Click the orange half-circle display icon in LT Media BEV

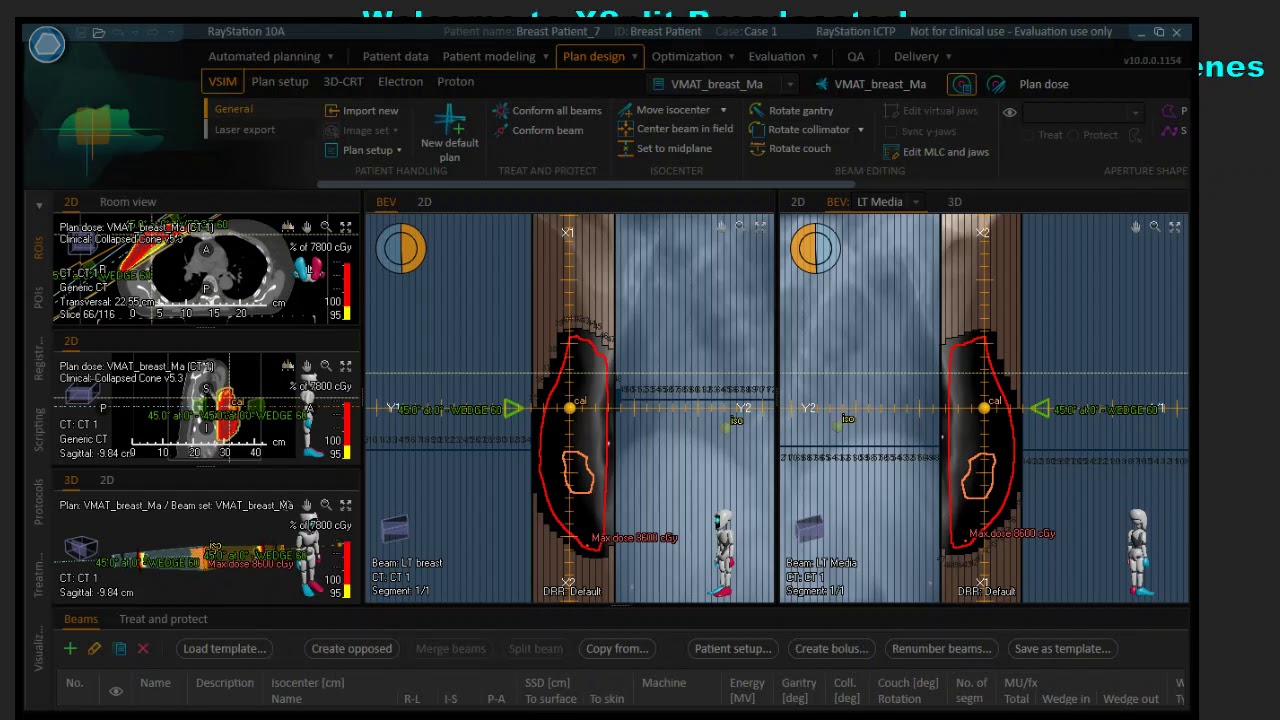pyautogui.click(x=815, y=248)
